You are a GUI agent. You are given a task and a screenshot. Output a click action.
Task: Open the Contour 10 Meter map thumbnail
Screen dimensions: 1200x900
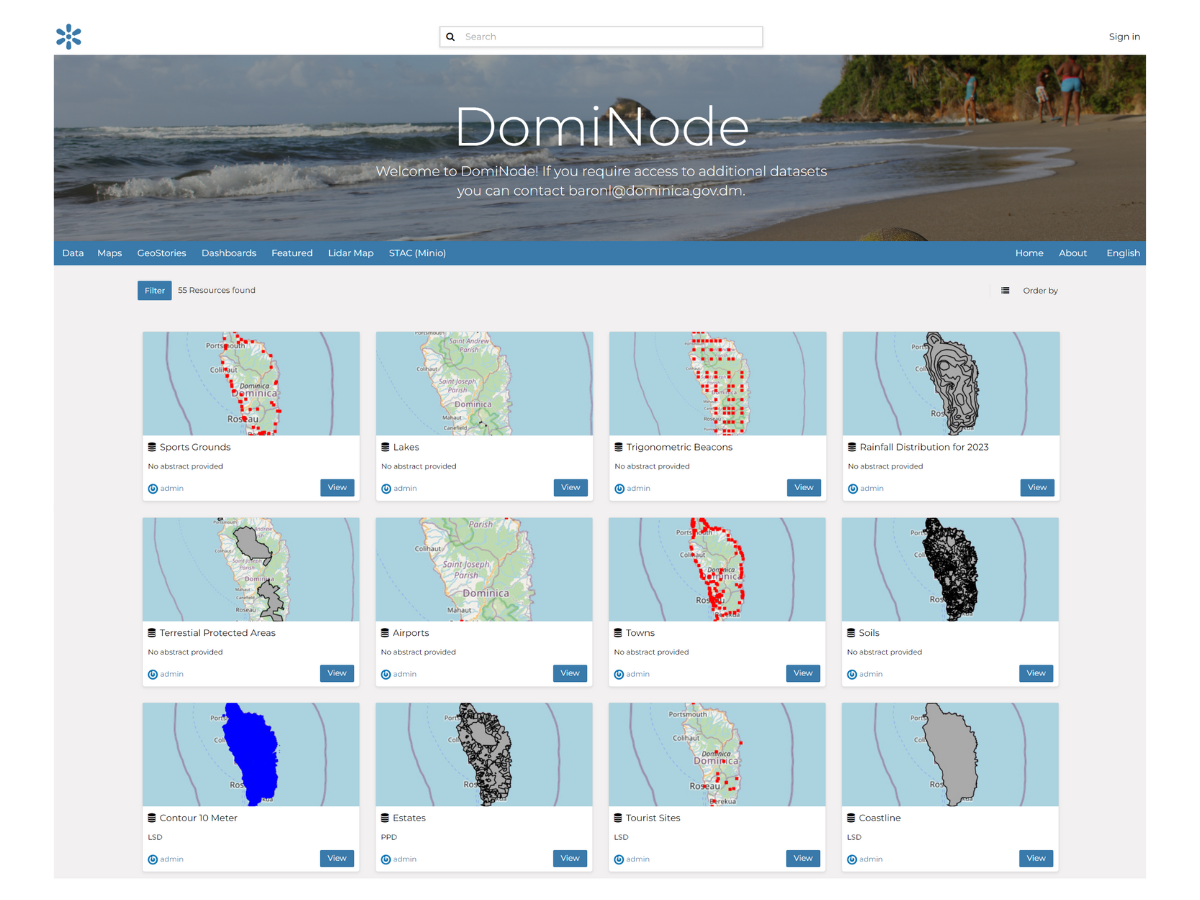[250, 755]
